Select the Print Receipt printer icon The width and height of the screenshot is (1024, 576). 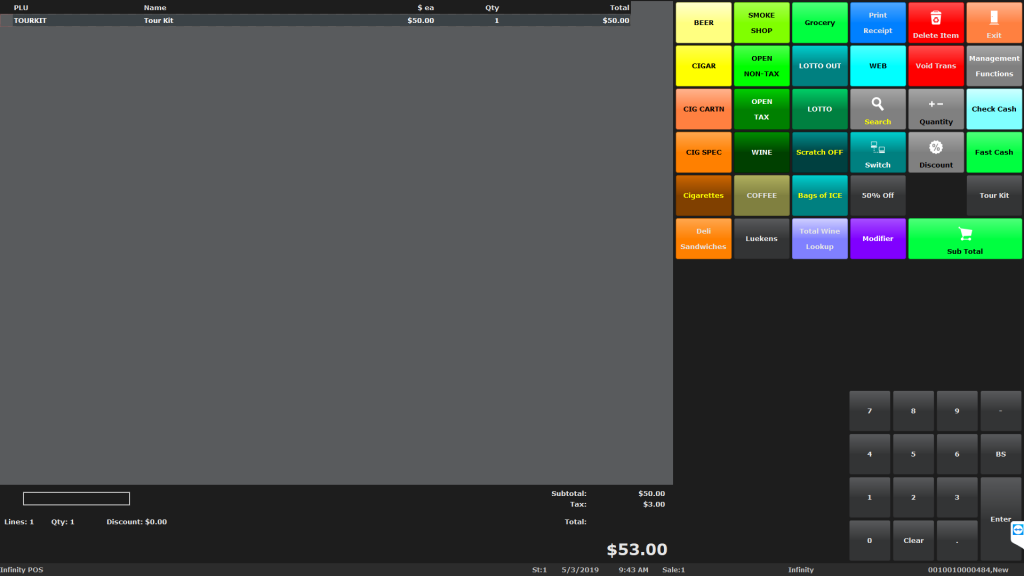(878, 22)
